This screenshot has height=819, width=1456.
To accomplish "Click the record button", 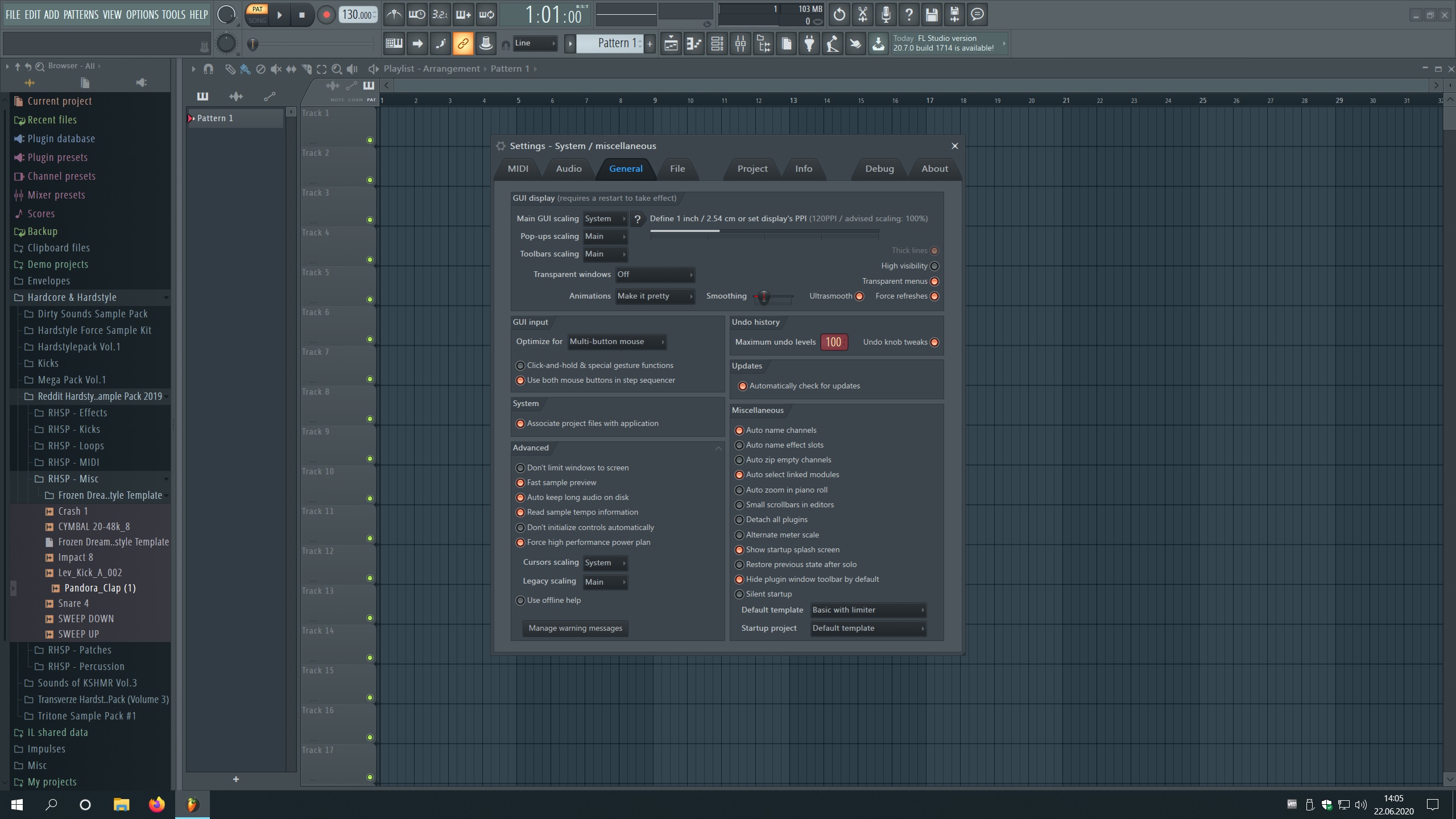I will pos(326,15).
